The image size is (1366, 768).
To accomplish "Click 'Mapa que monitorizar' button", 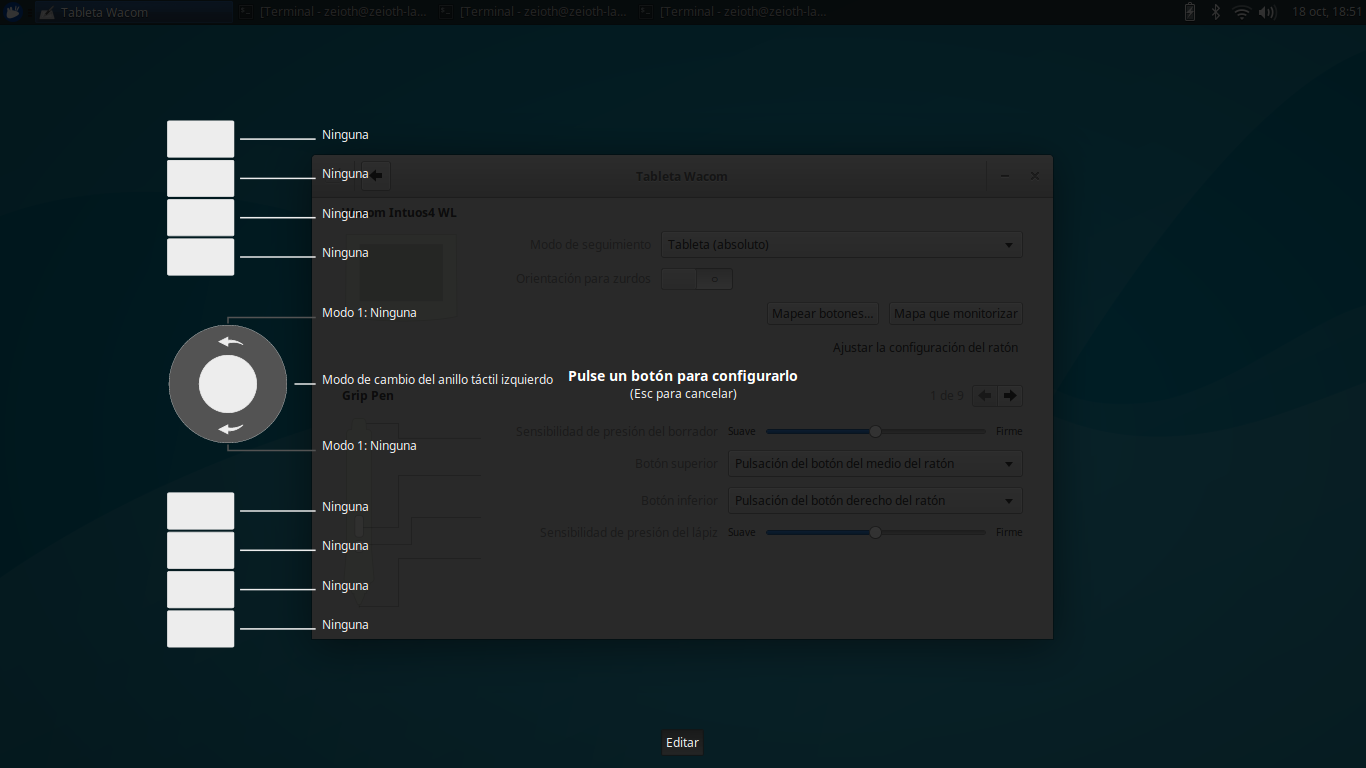I will [x=956, y=314].
